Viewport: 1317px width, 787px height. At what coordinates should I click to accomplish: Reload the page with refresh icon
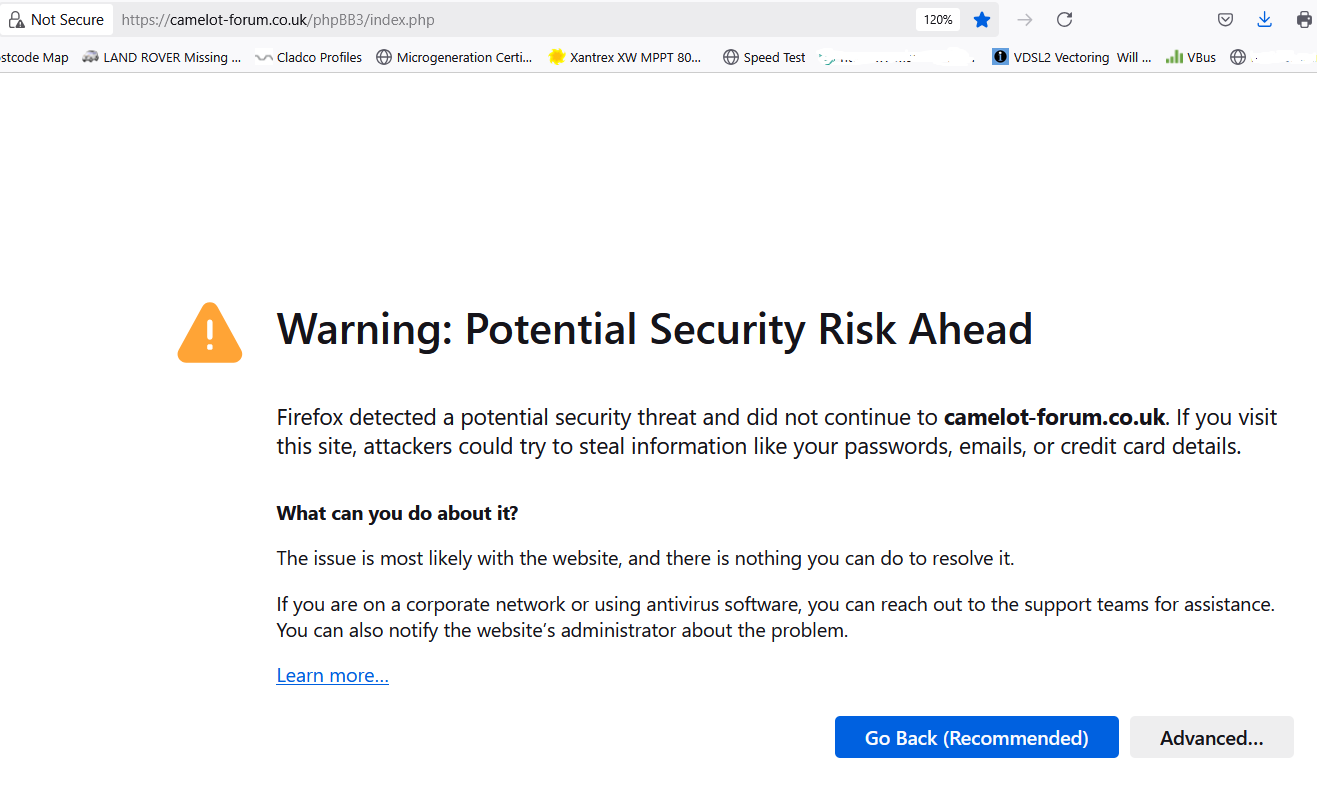click(x=1065, y=20)
